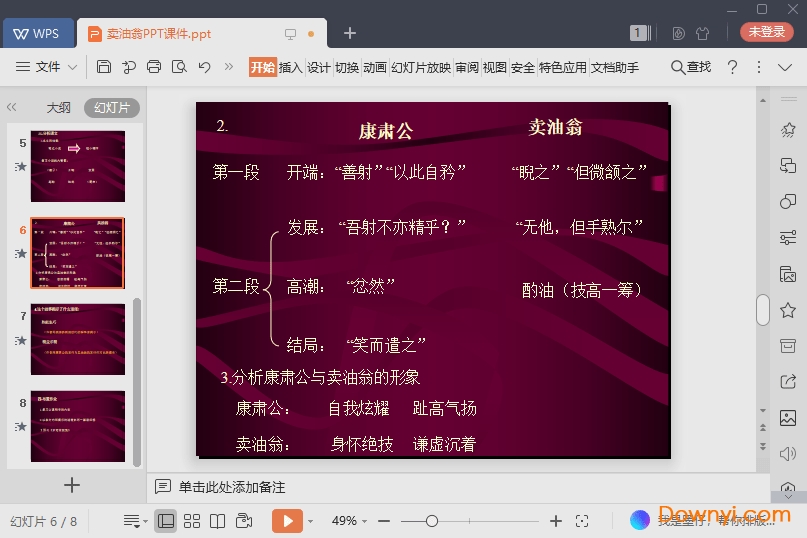Viewport: 807px width, 538px height.
Task: Zoom in with plus button
Action: [x=556, y=521]
